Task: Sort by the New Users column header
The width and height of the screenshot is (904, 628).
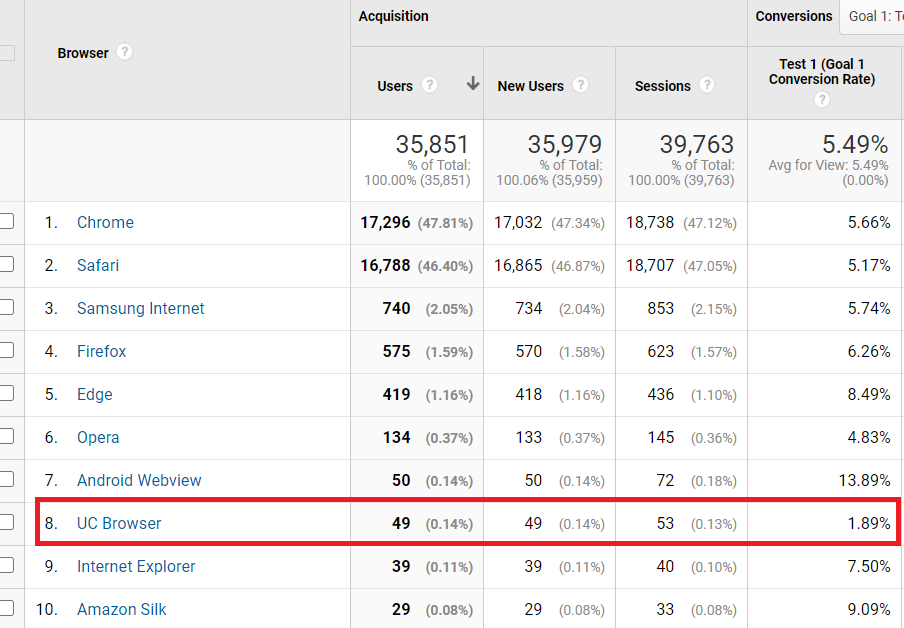Action: coord(530,86)
